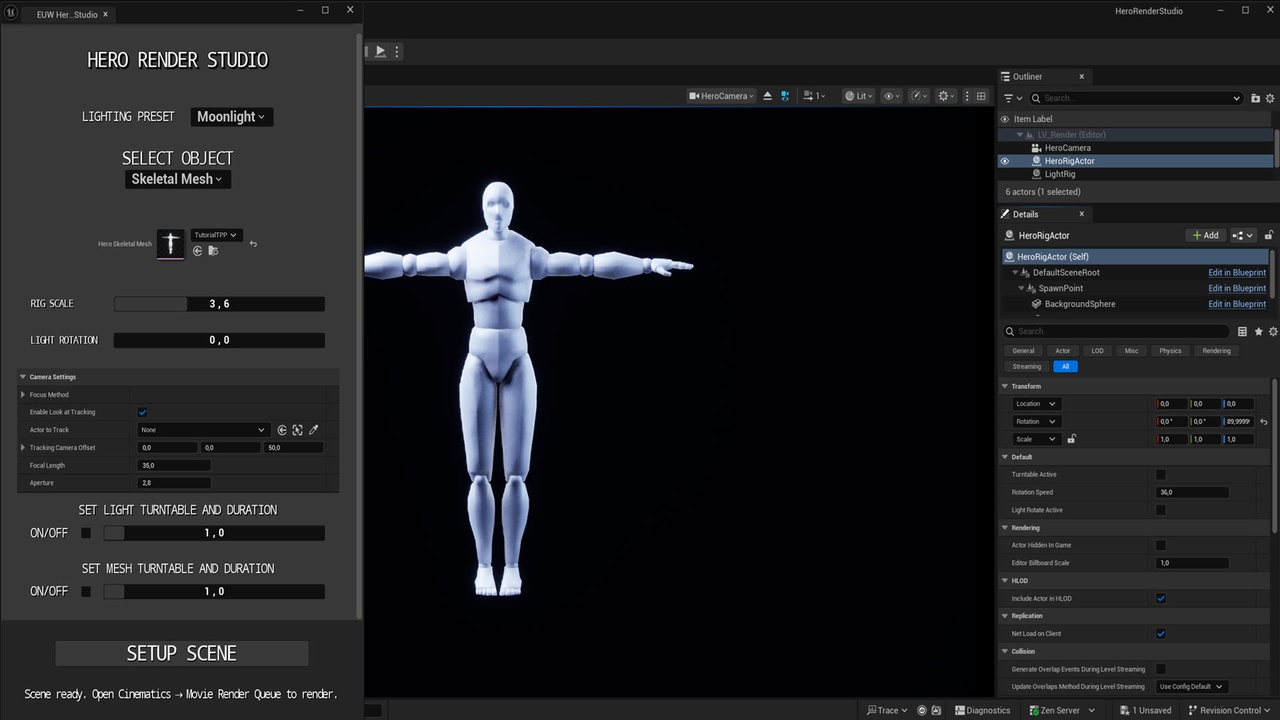
Task: Click browse-to-asset icon under TutorialTPP
Action: pyautogui.click(x=213, y=251)
